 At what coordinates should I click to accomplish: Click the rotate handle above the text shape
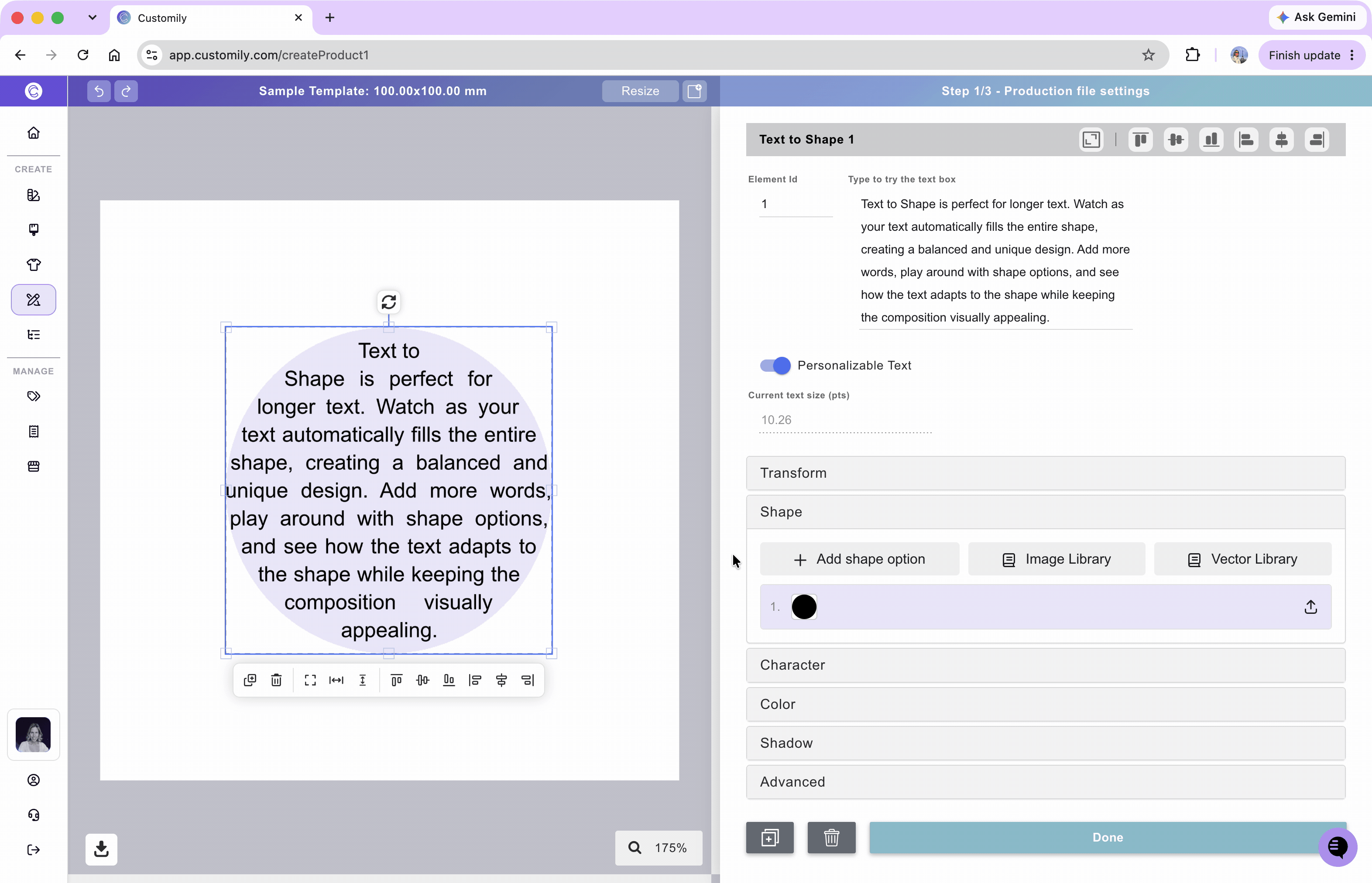point(389,301)
